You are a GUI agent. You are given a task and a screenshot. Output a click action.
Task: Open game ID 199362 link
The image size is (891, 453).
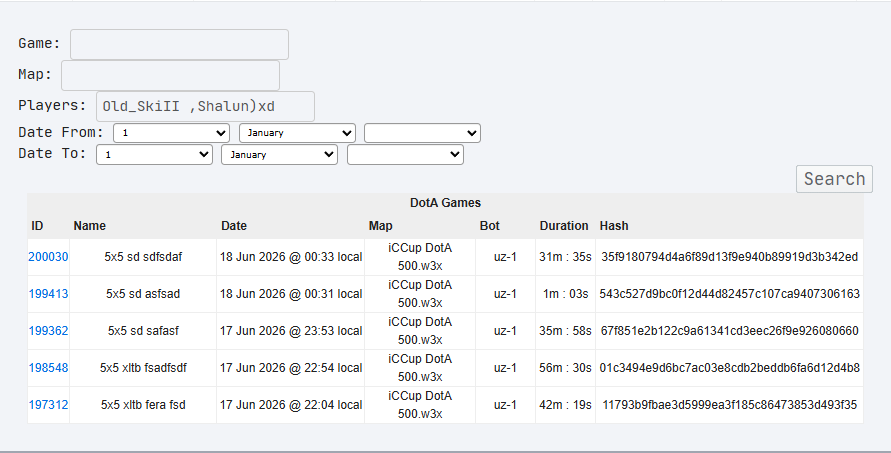pos(48,331)
